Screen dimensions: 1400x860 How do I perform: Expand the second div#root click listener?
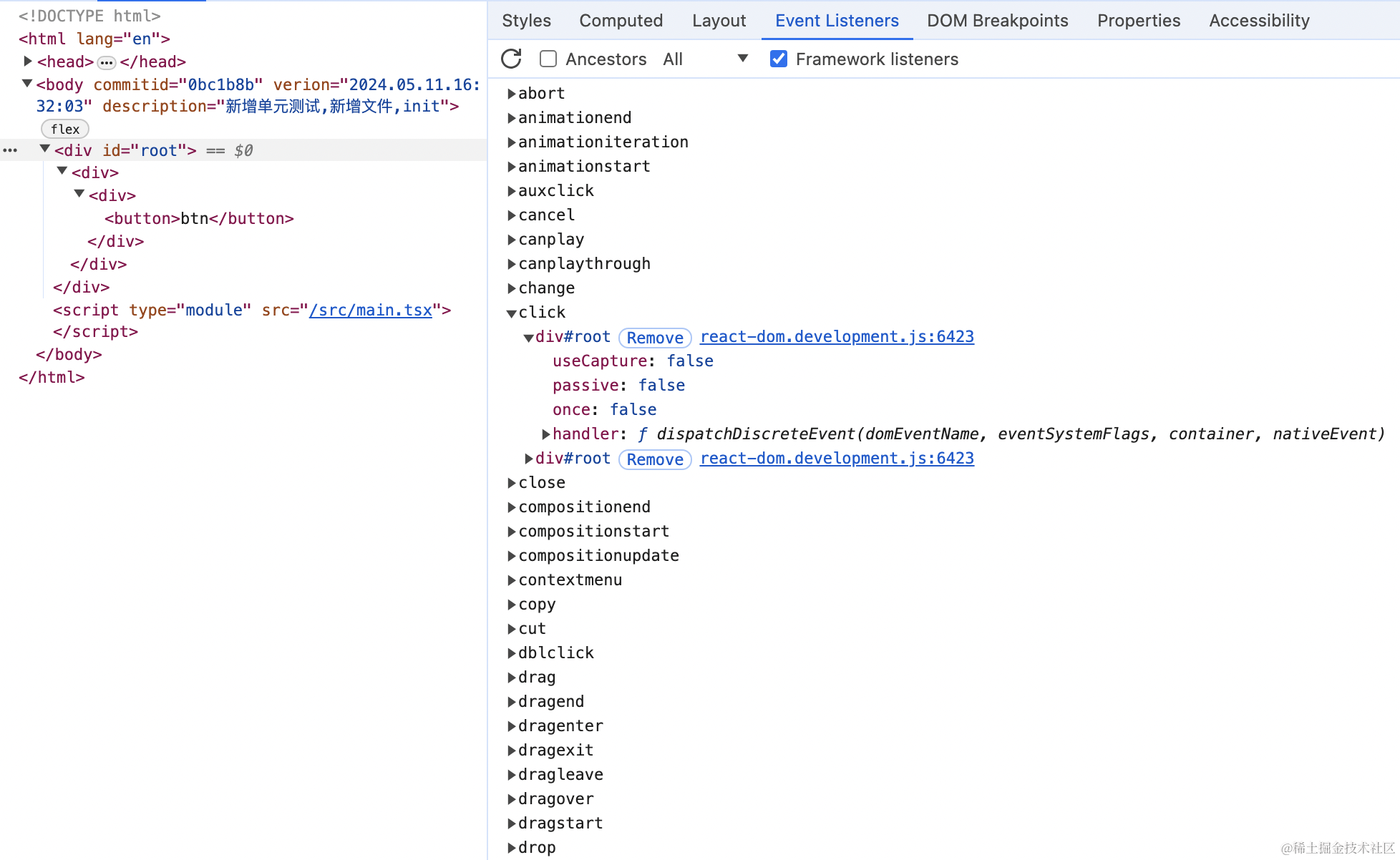pyautogui.click(x=529, y=459)
